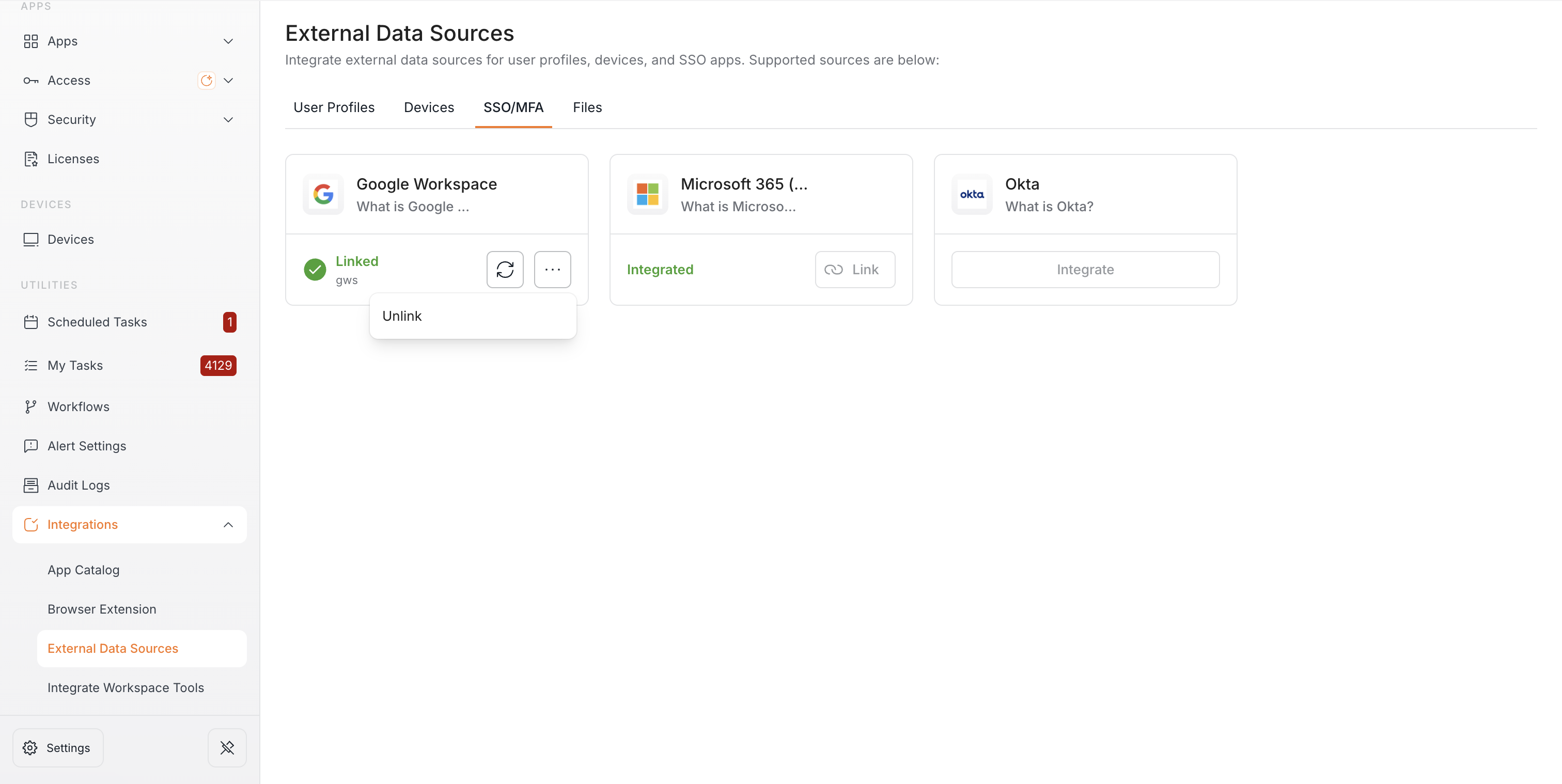Click the Access key icon
Screen dimensions: 1562x784
click(31, 81)
